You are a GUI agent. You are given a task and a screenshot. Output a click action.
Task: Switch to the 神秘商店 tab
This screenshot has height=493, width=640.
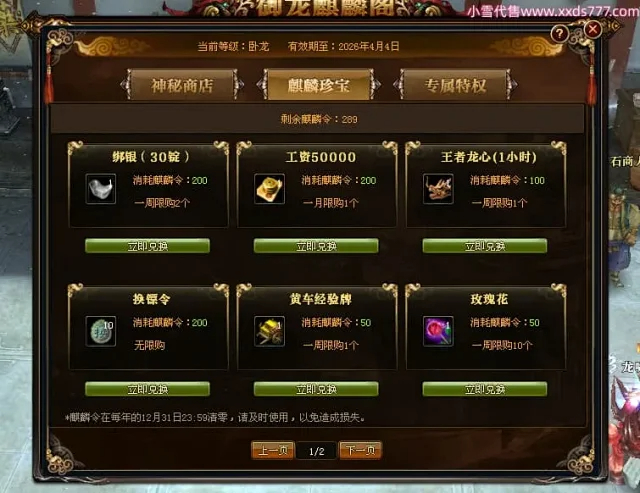coord(182,85)
